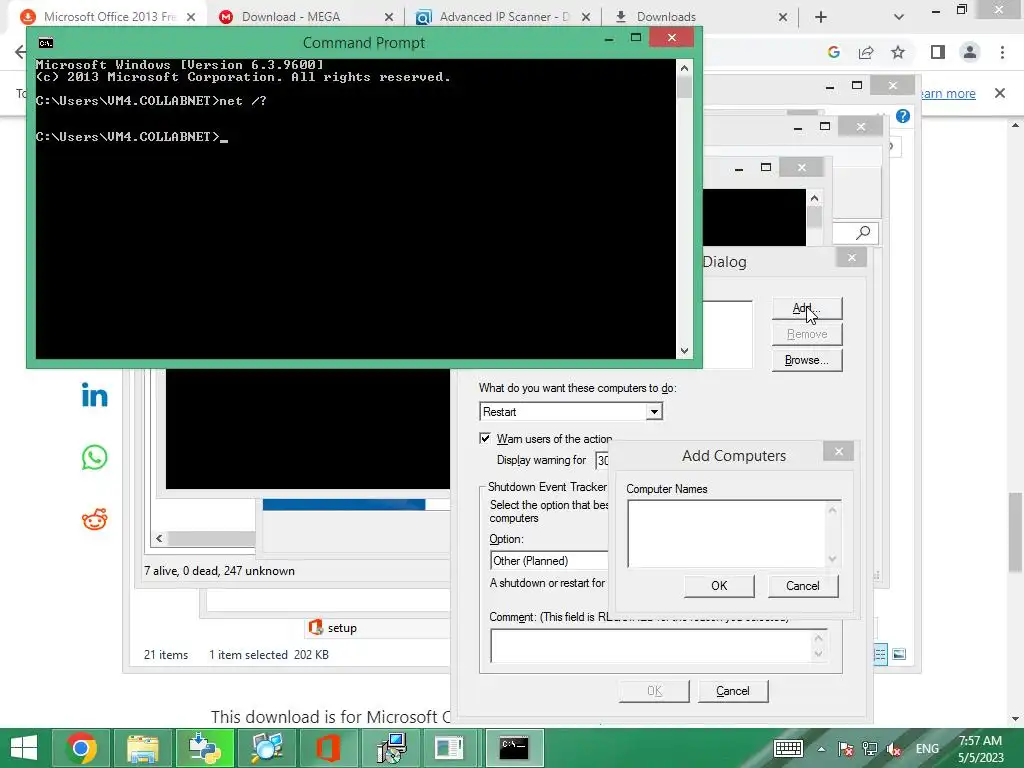The height and width of the screenshot is (768, 1024).
Task: Open the touch keyboard tray icon
Action: click(x=788, y=748)
